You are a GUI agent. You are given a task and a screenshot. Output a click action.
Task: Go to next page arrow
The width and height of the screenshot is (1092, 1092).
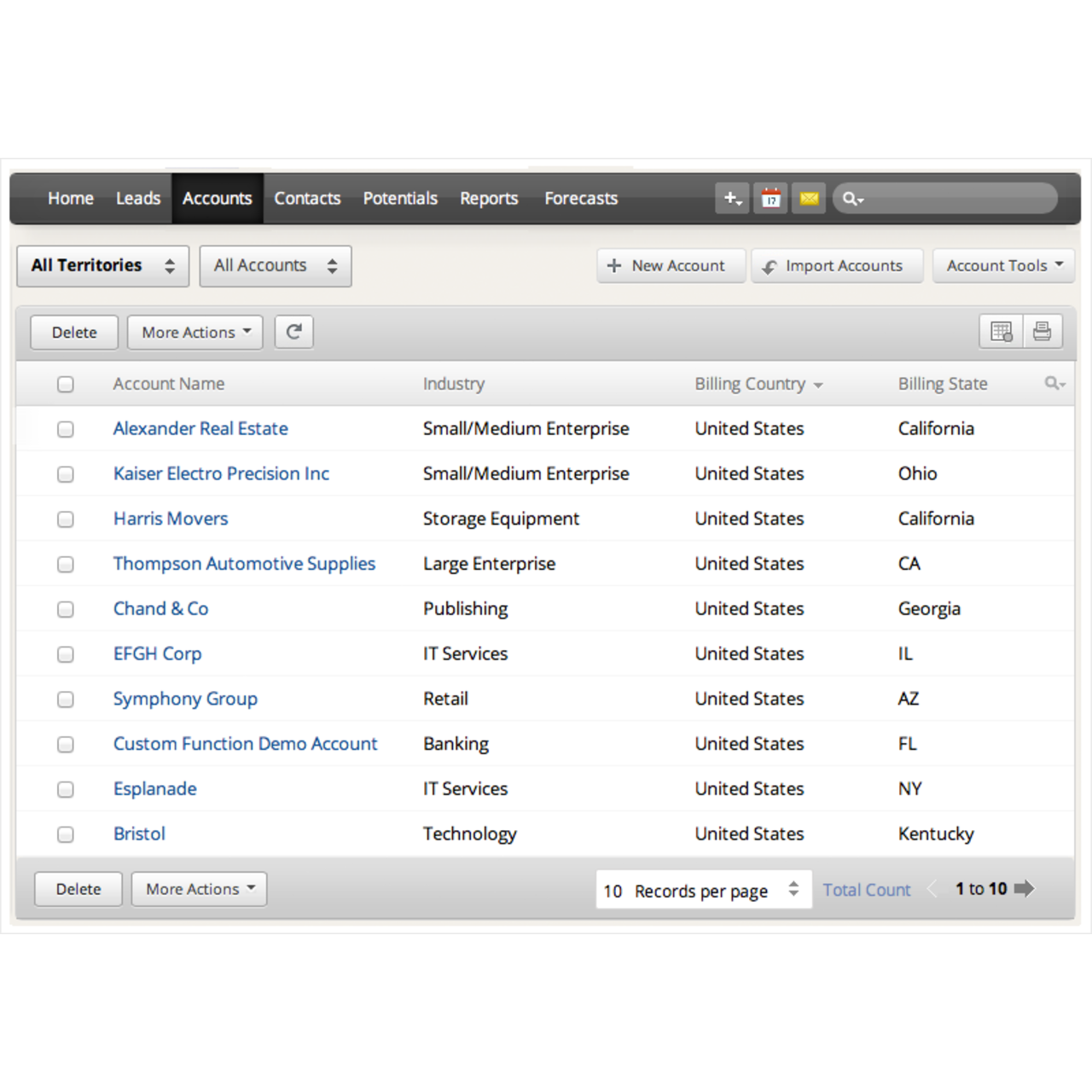tap(1024, 889)
